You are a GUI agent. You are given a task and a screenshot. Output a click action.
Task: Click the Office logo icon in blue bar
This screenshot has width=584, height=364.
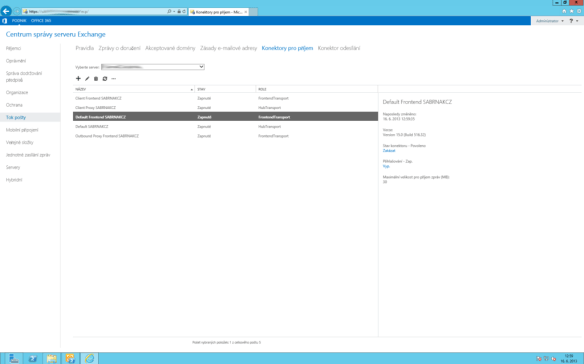click(4, 21)
